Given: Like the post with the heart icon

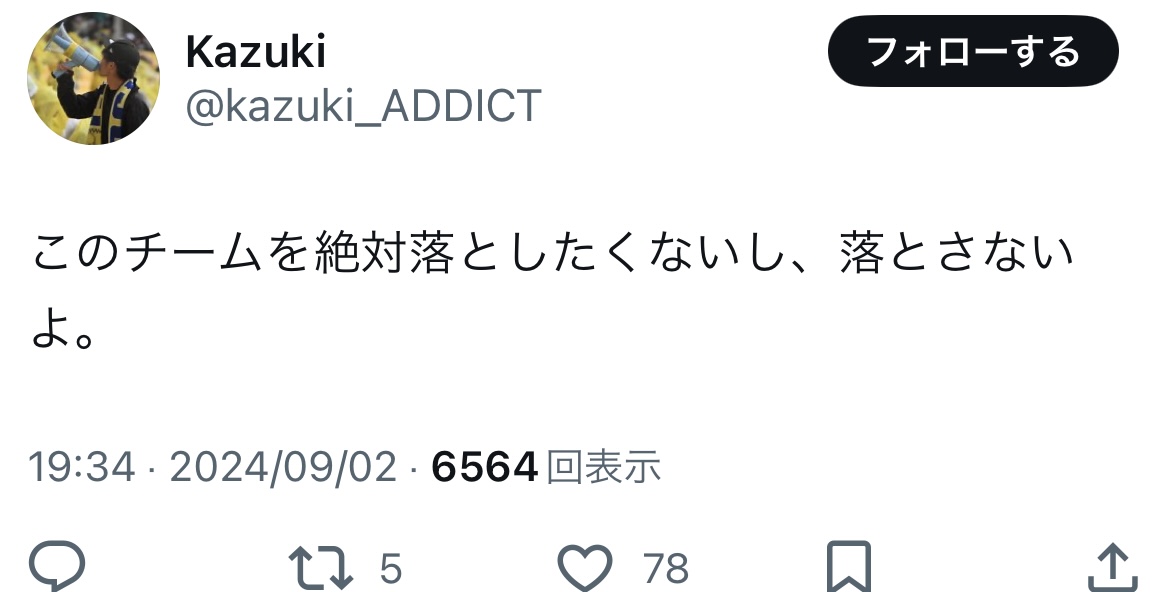Looking at the screenshot, I should click(586, 567).
